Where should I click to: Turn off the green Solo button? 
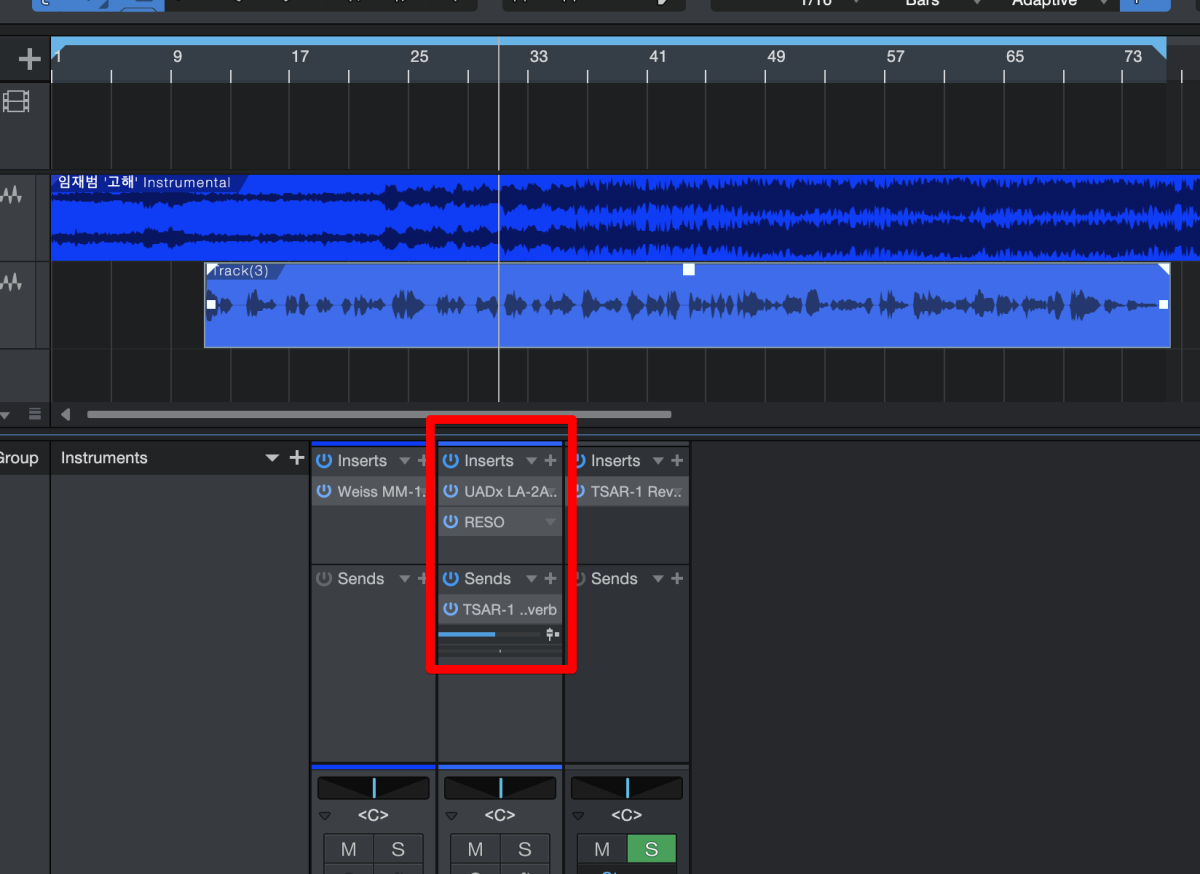pyautogui.click(x=652, y=849)
